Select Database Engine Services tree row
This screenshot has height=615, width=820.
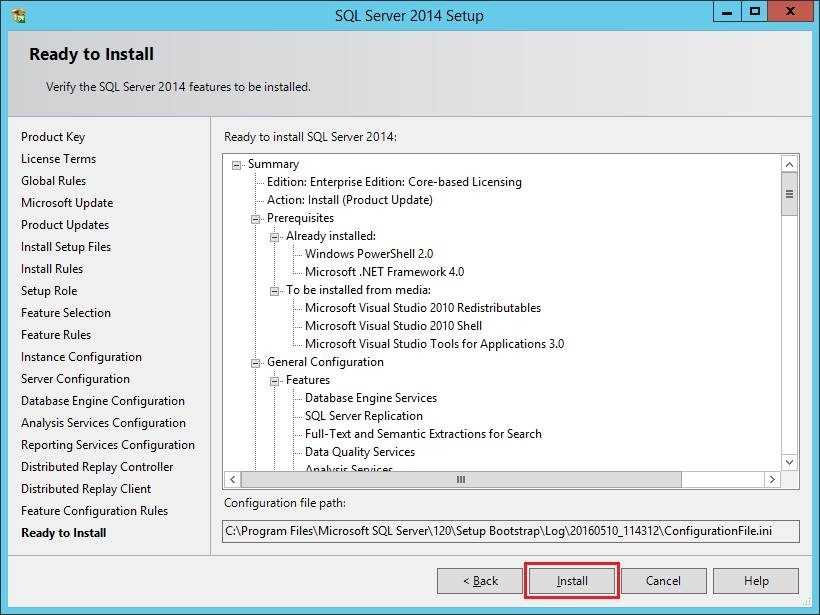(x=371, y=398)
